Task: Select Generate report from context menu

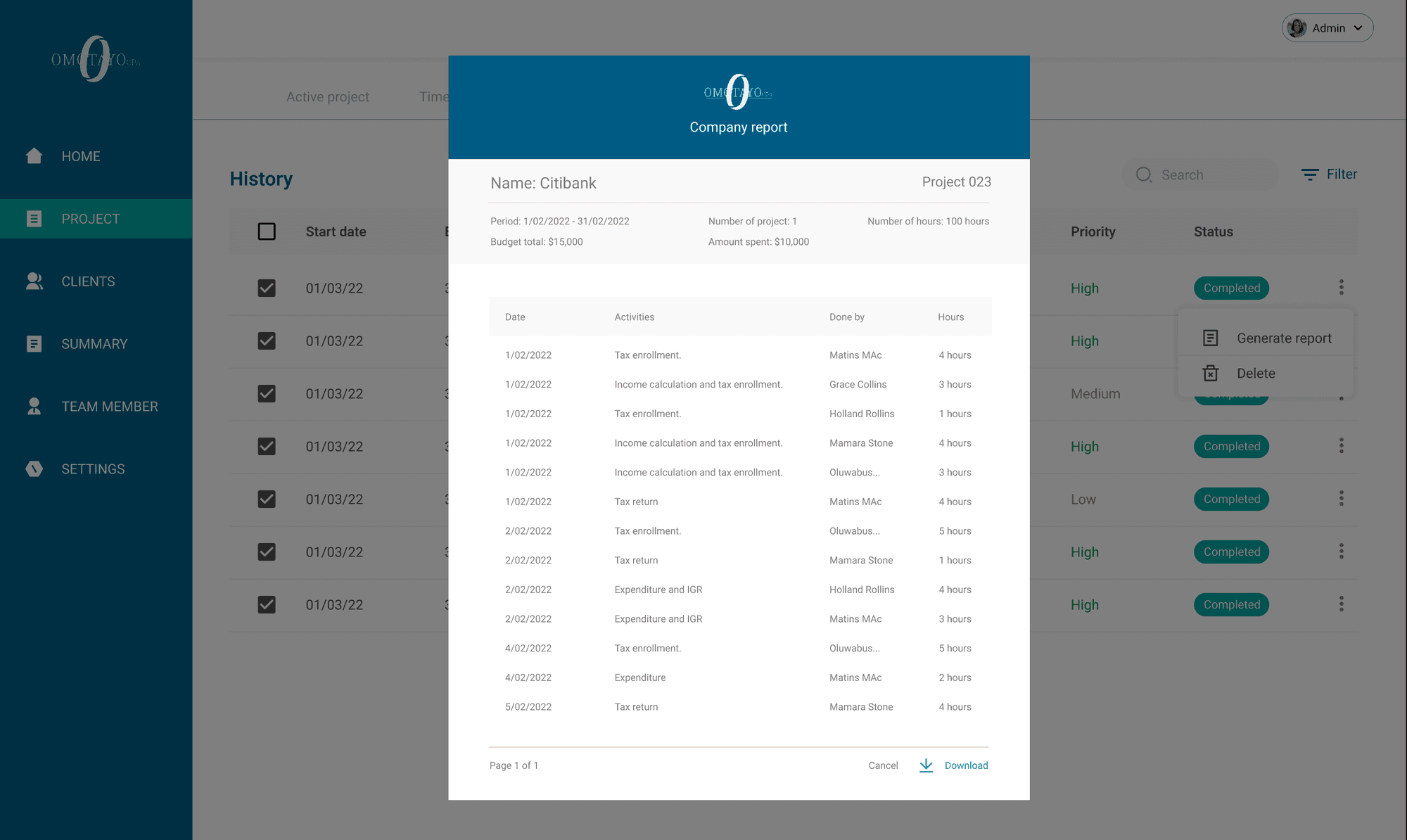Action: point(1283,338)
